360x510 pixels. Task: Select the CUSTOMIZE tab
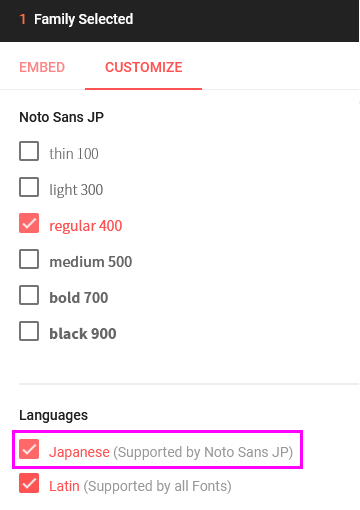[144, 67]
